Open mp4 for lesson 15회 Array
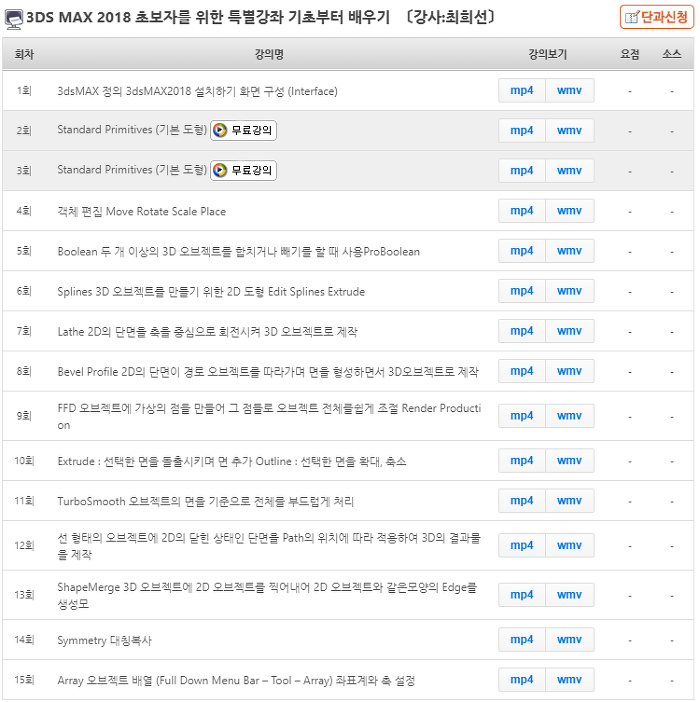 point(522,680)
